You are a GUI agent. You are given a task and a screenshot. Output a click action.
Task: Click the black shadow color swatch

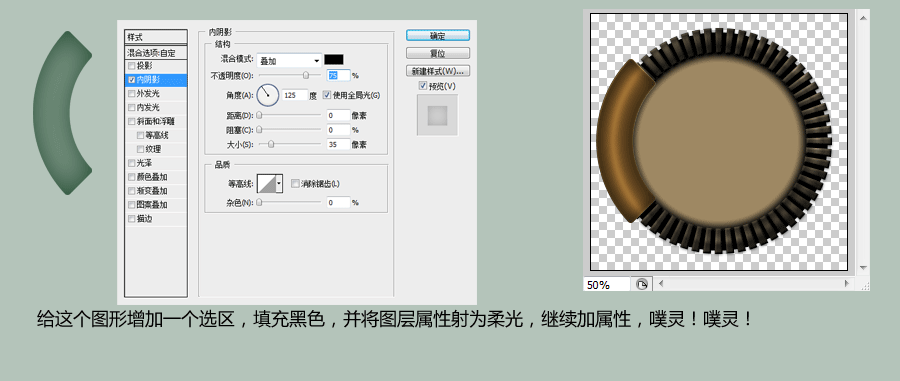(x=334, y=60)
